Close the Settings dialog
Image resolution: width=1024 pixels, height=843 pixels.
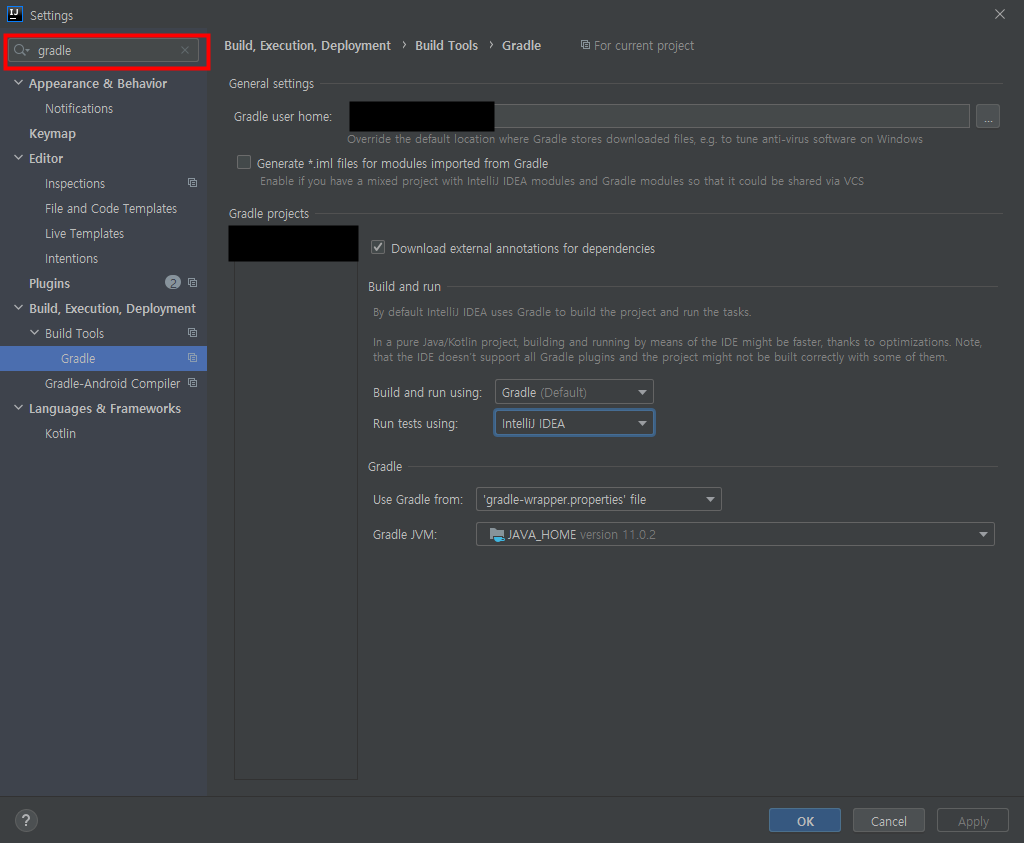(999, 14)
